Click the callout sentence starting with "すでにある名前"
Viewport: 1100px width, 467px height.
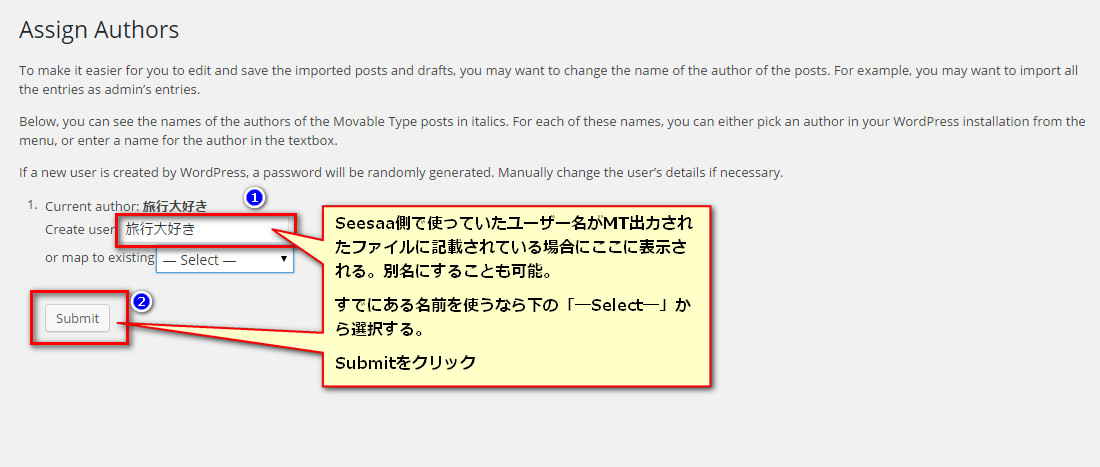(512, 316)
